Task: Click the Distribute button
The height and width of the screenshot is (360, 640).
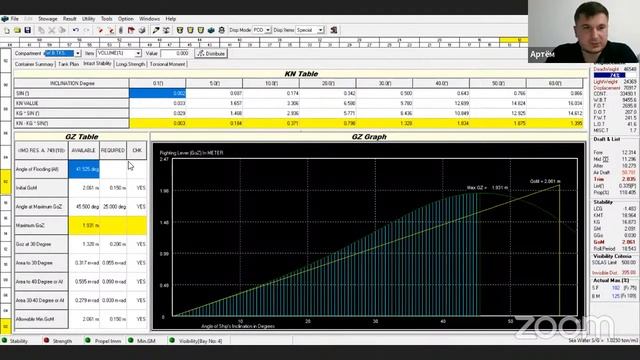Action: 211,53
